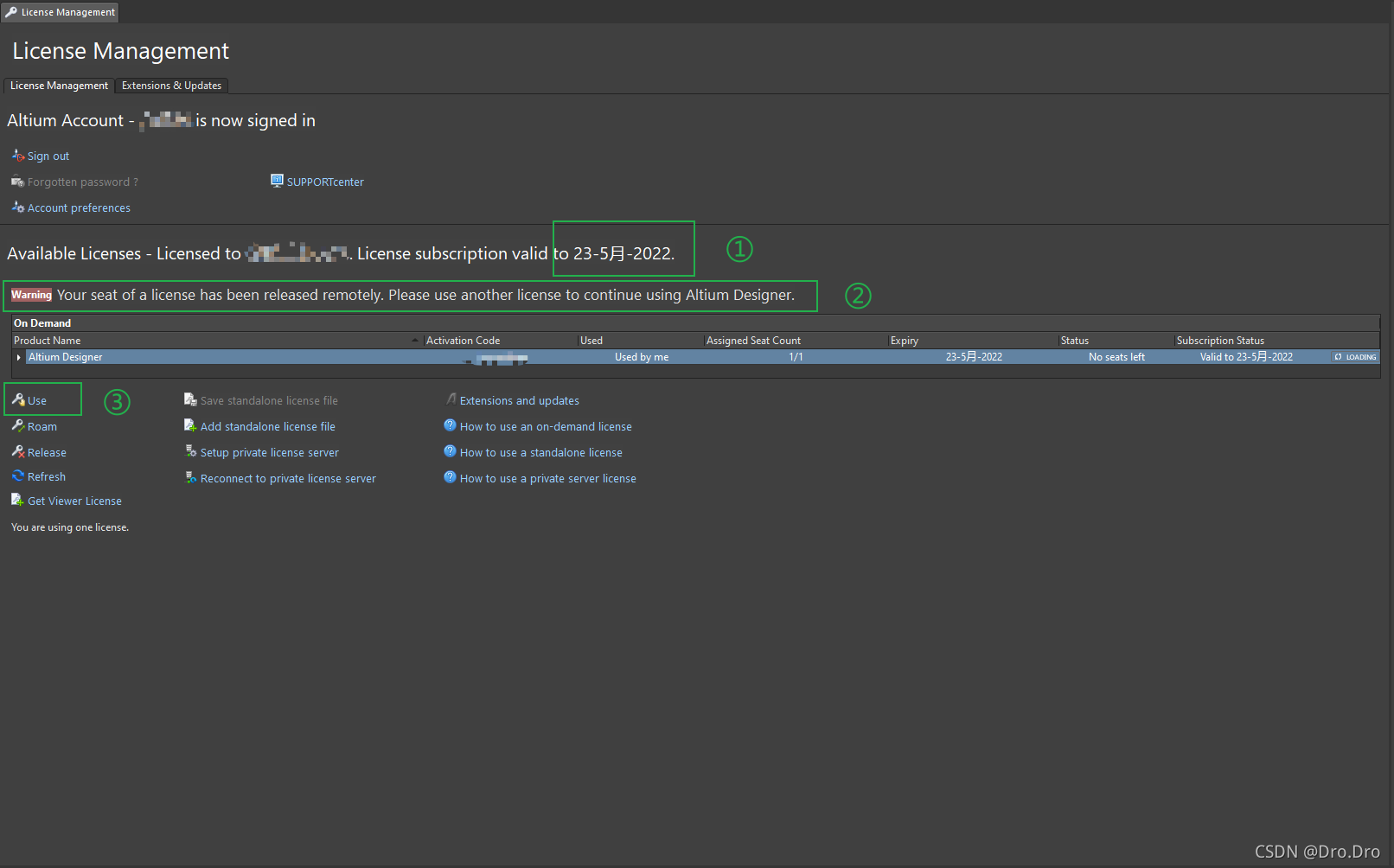Click Reconnect to private license server link

[x=288, y=478]
